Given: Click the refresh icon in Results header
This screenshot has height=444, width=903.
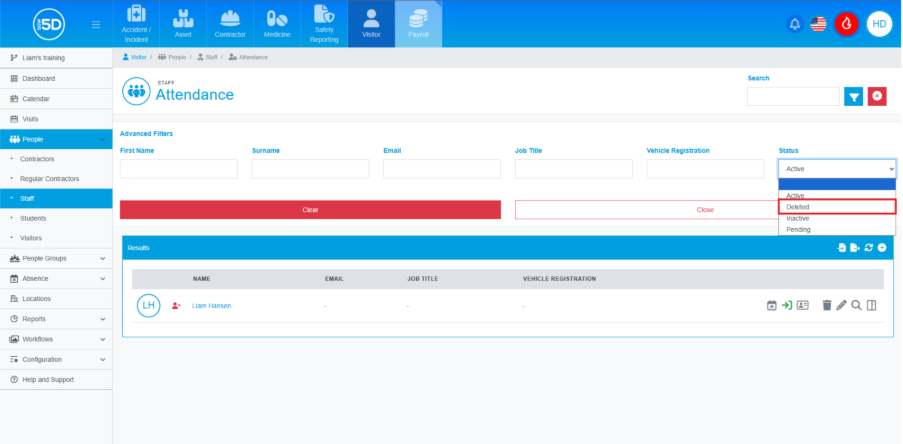Looking at the screenshot, I should point(869,247).
